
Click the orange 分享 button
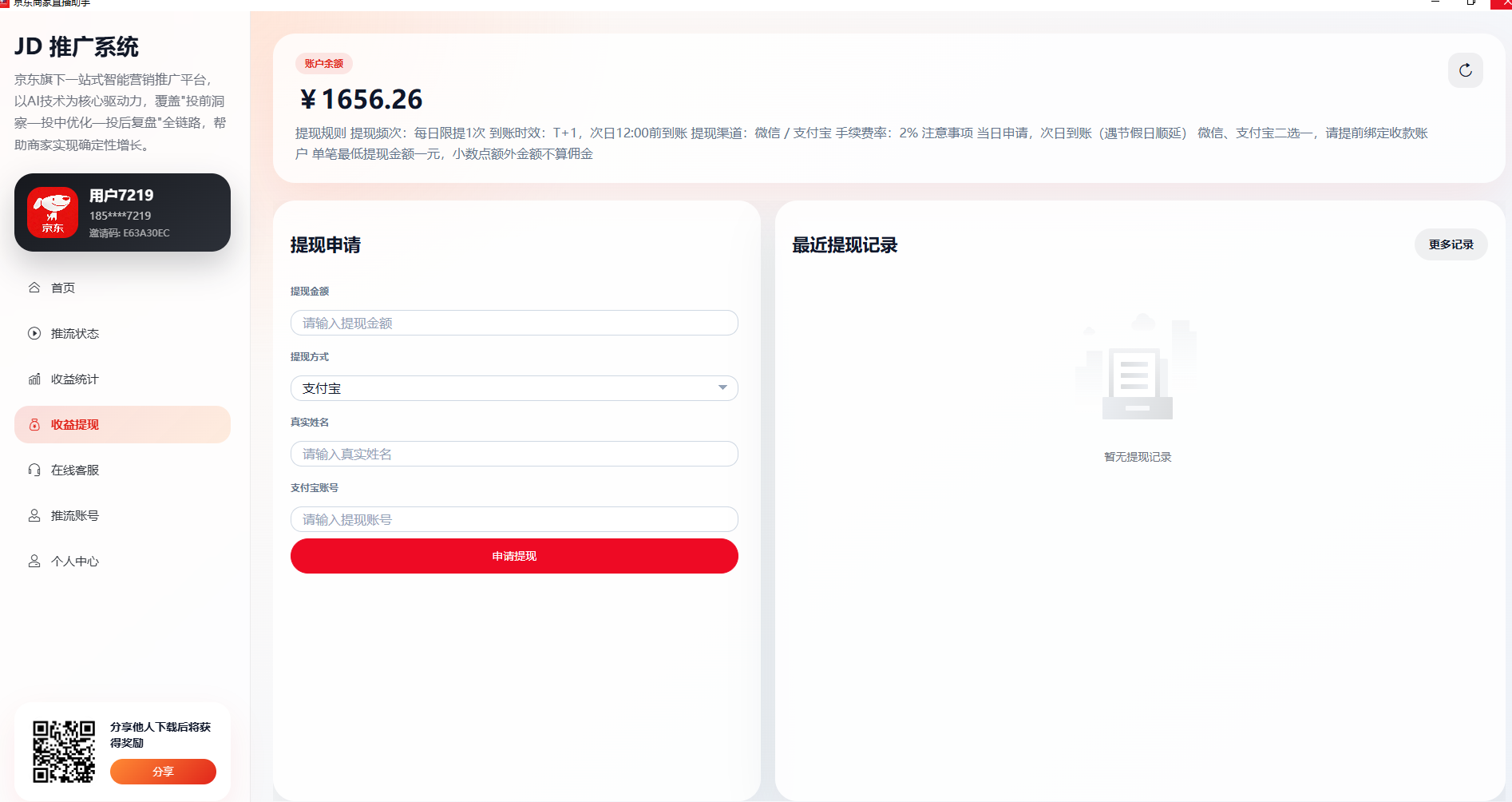(163, 772)
